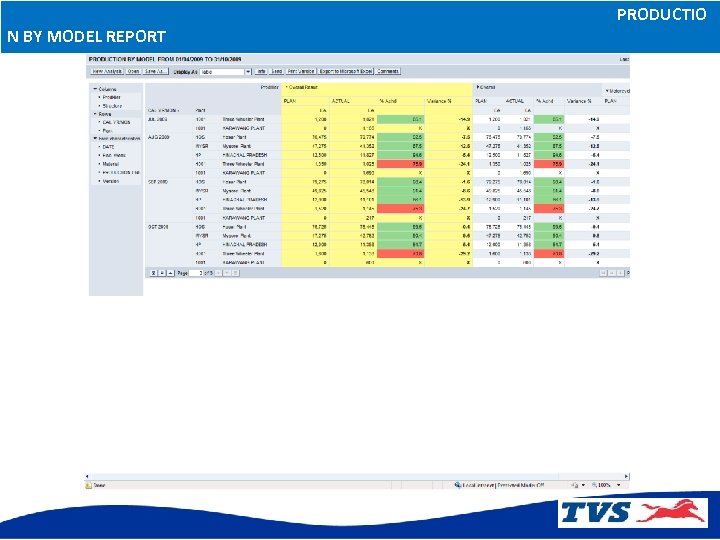Click red 75.9 cell under Overall Result
The image size is (720, 540).
click(x=400, y=164)
